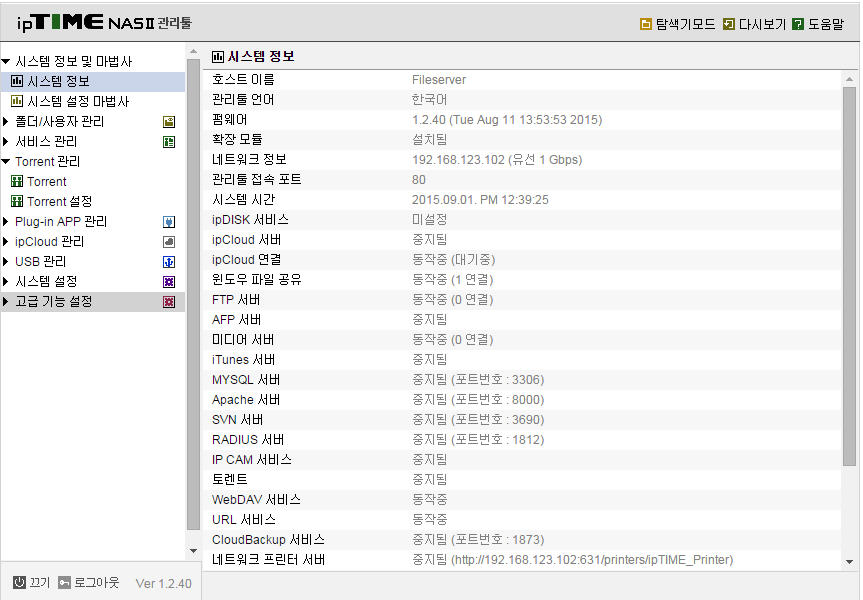Click the 시스템 설정 마법사 item icon
863x600 pixels.
(17, 101)
